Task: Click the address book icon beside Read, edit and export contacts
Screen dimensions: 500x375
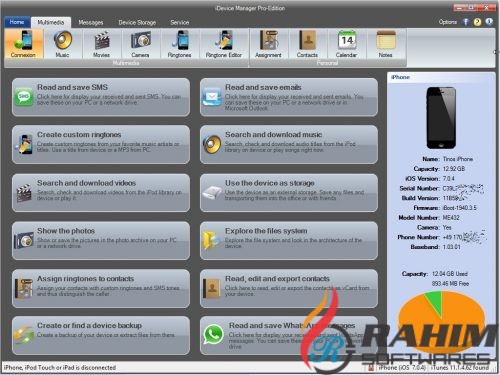Action: coord(212,288)
